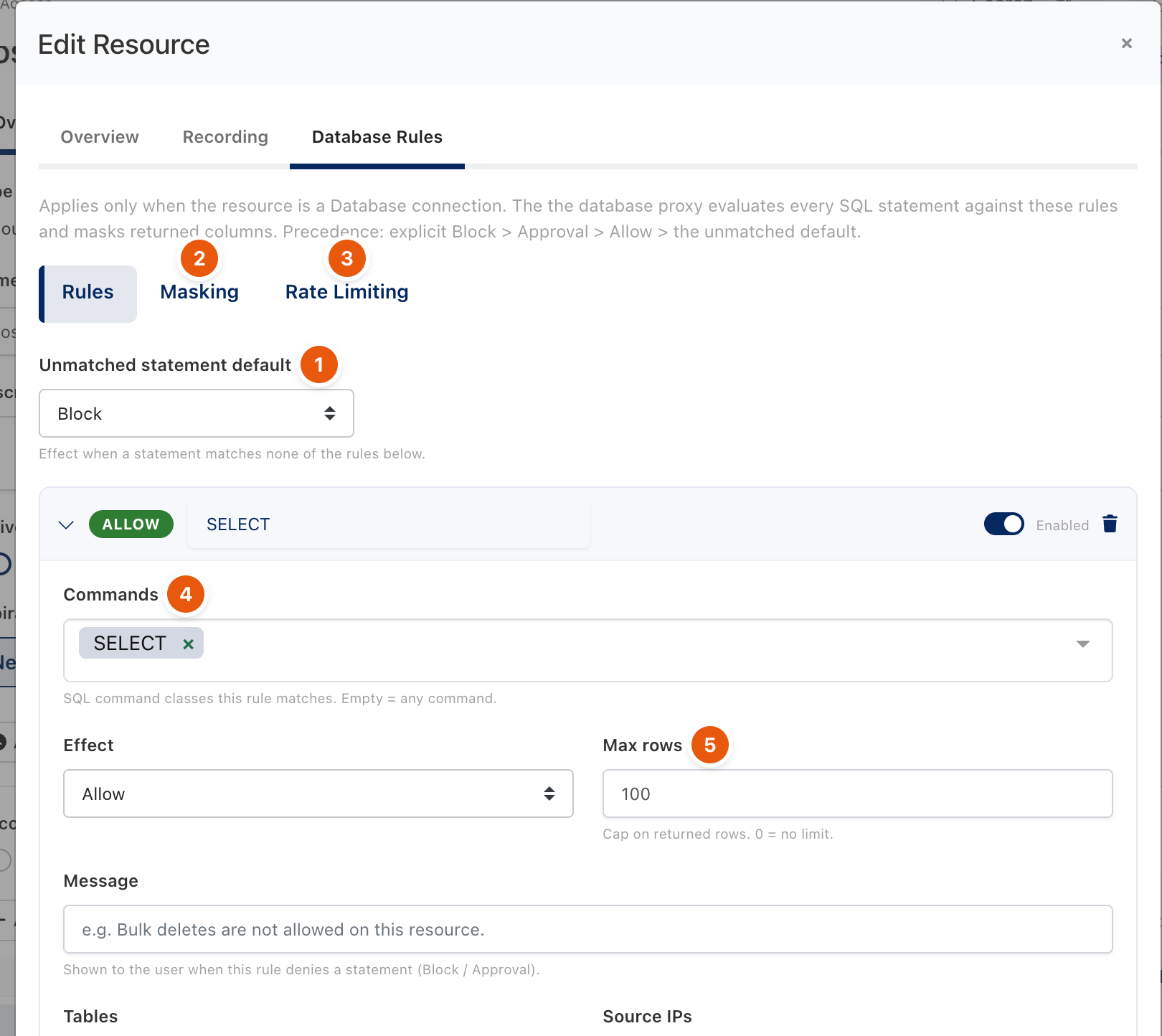
Task: Click 'SQL command classes this rule matches' hint
Action: (x=280, y=699)
